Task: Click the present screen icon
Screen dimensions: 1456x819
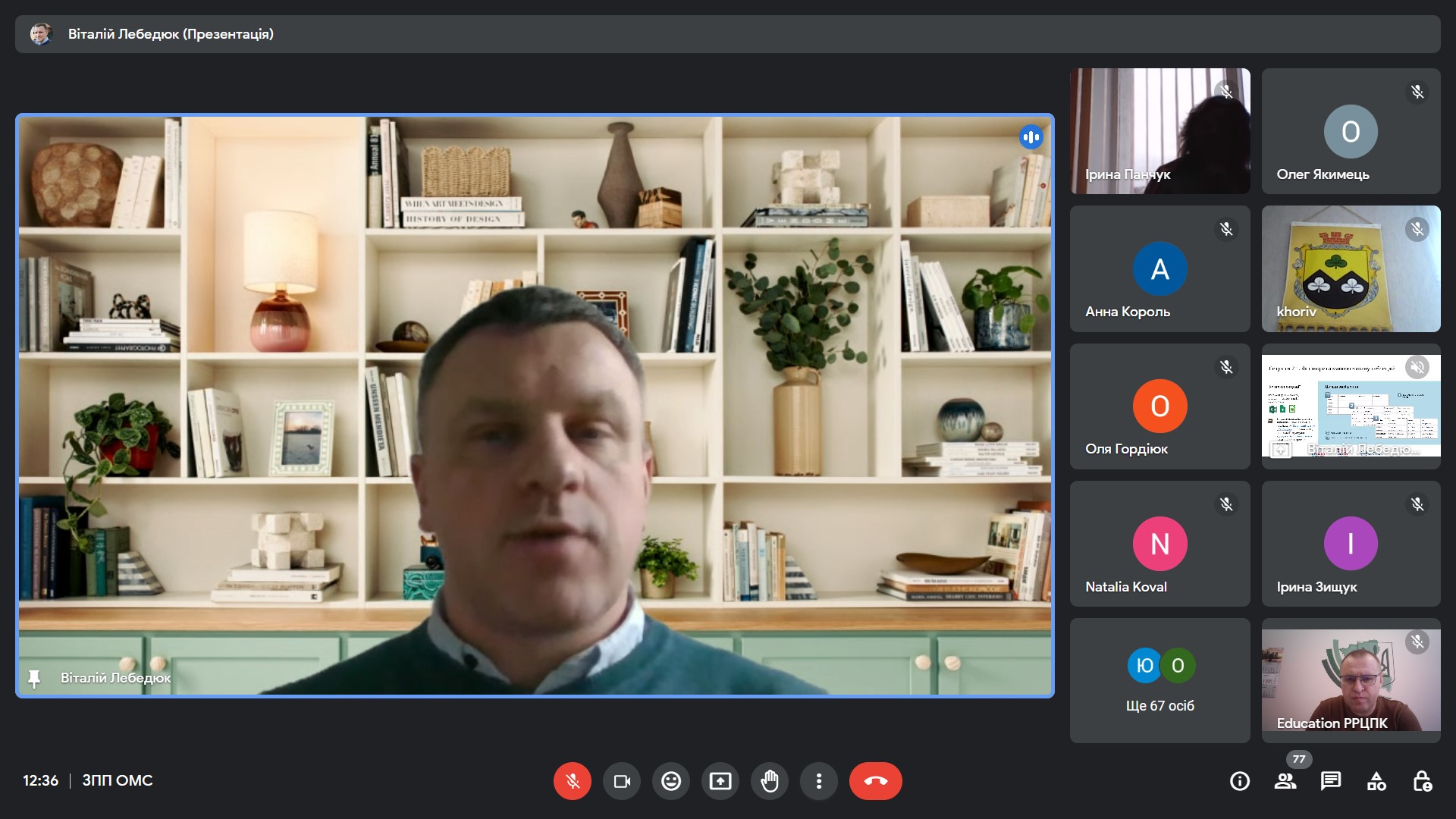Action: 720,780
